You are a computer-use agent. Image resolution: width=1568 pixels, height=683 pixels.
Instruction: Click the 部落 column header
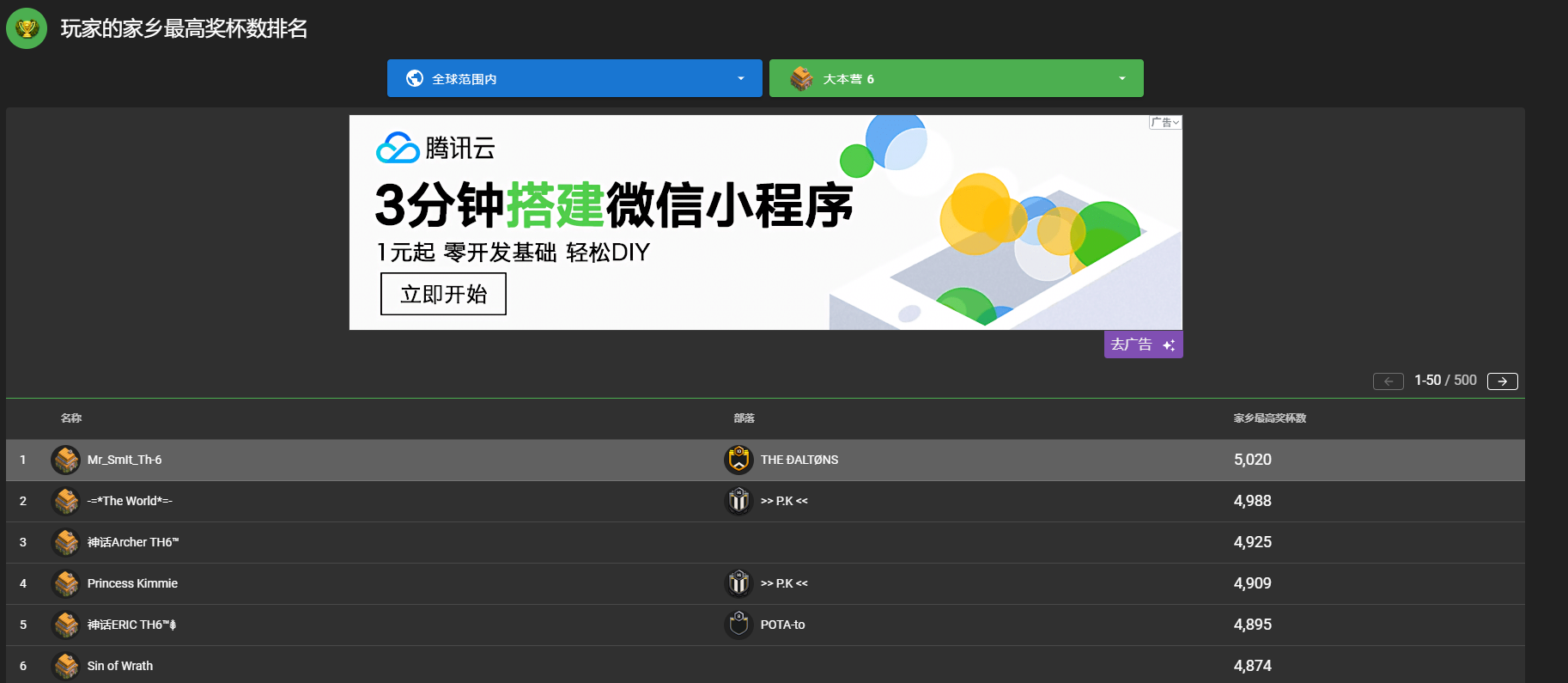pyautogui.click(x=744, y=418)
